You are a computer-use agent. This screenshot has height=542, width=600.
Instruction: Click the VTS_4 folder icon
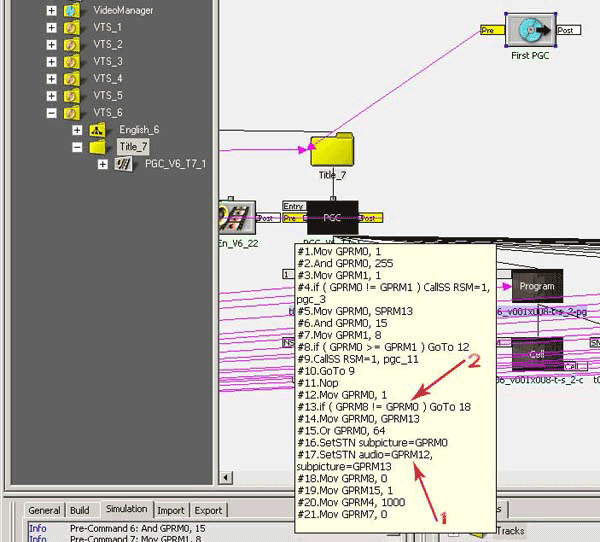(72, 78)
